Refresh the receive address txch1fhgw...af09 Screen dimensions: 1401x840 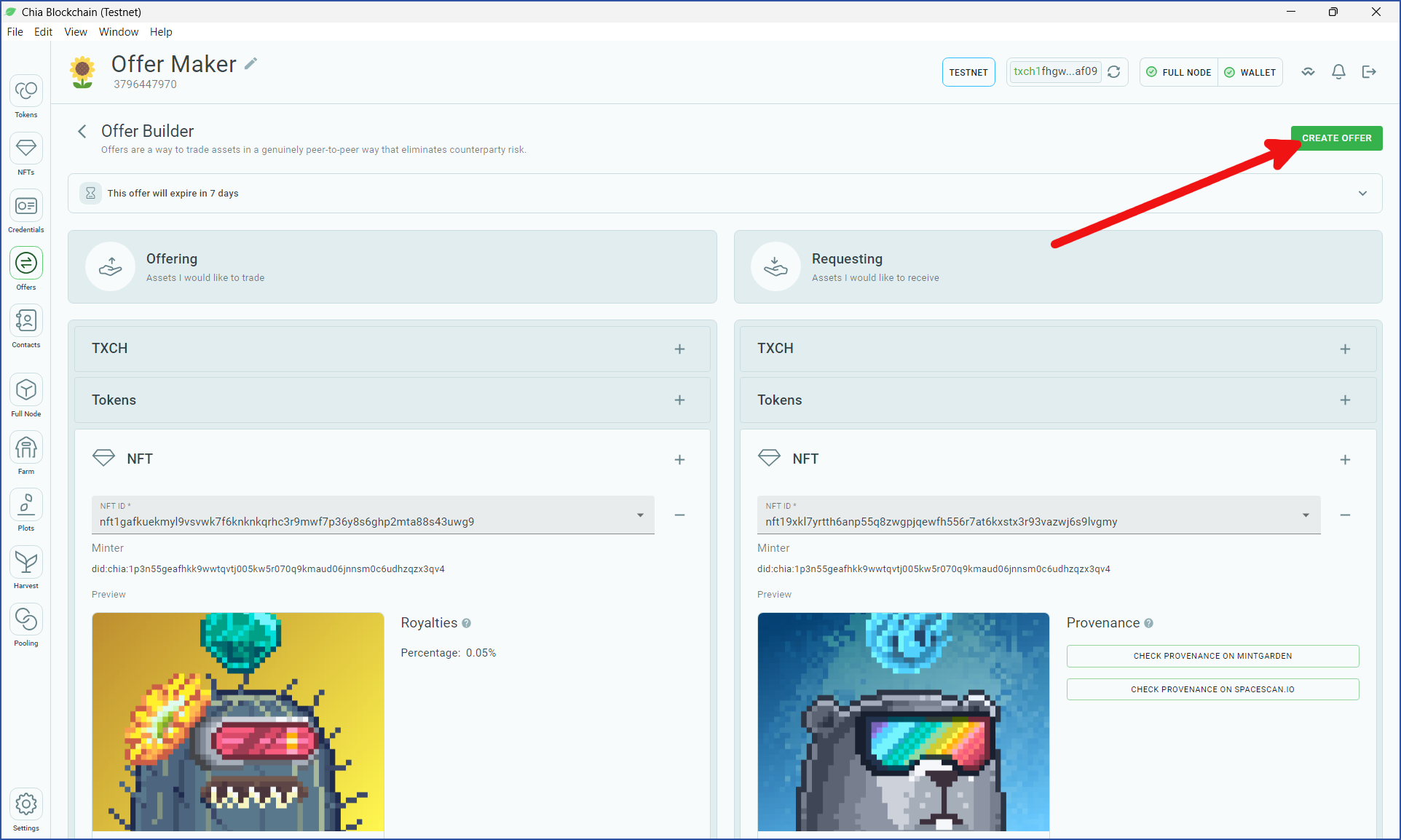click(x=1114, y=72)
